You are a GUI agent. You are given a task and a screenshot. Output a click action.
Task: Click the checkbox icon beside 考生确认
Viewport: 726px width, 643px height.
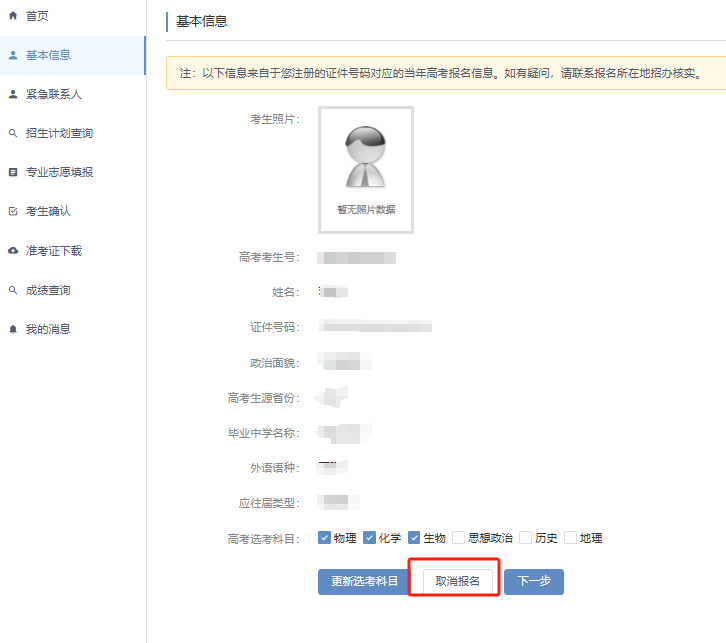13,211
